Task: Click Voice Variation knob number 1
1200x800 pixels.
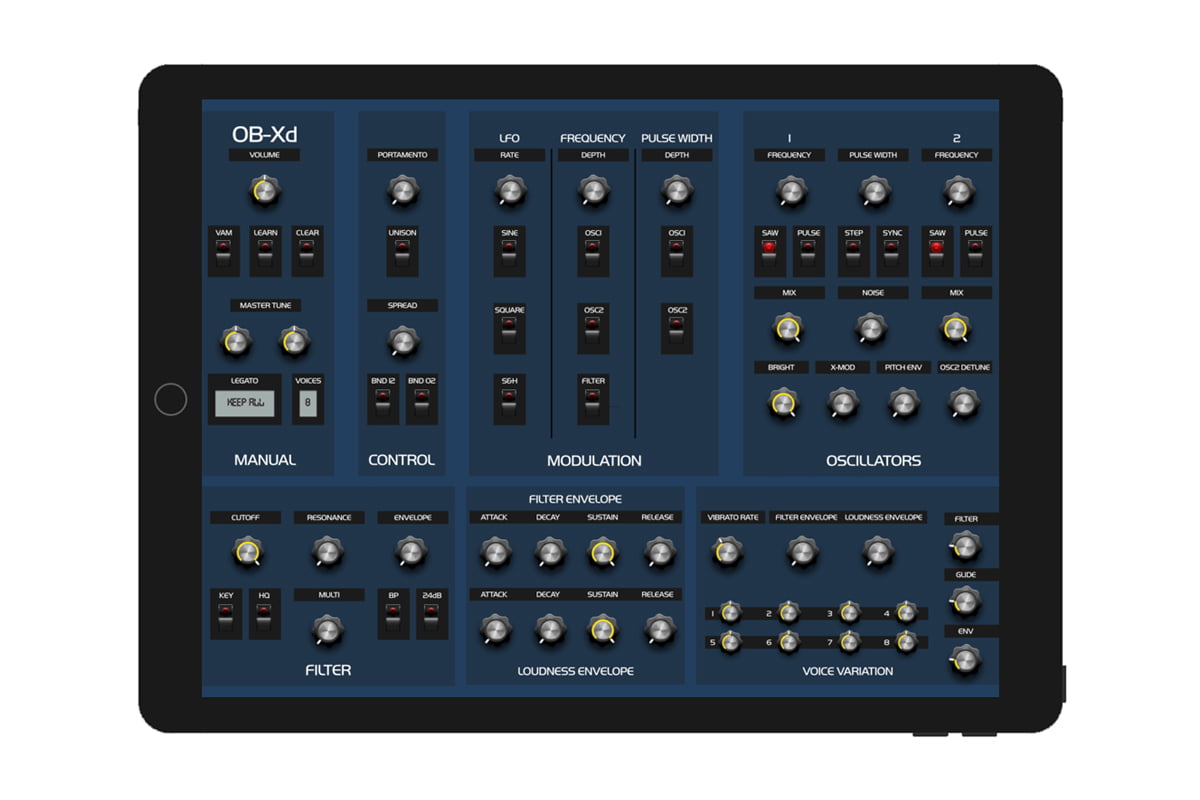Action: [730, 613]
